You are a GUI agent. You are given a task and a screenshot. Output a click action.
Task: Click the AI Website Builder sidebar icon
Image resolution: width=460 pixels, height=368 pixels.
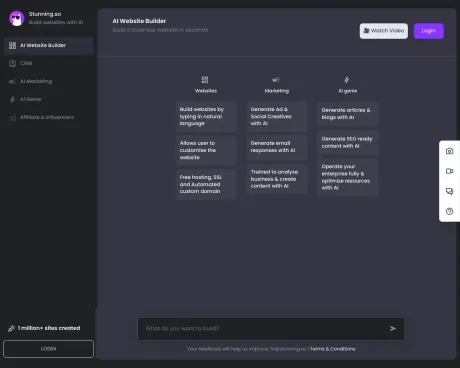pyautogui.click(x=12, y=45)
